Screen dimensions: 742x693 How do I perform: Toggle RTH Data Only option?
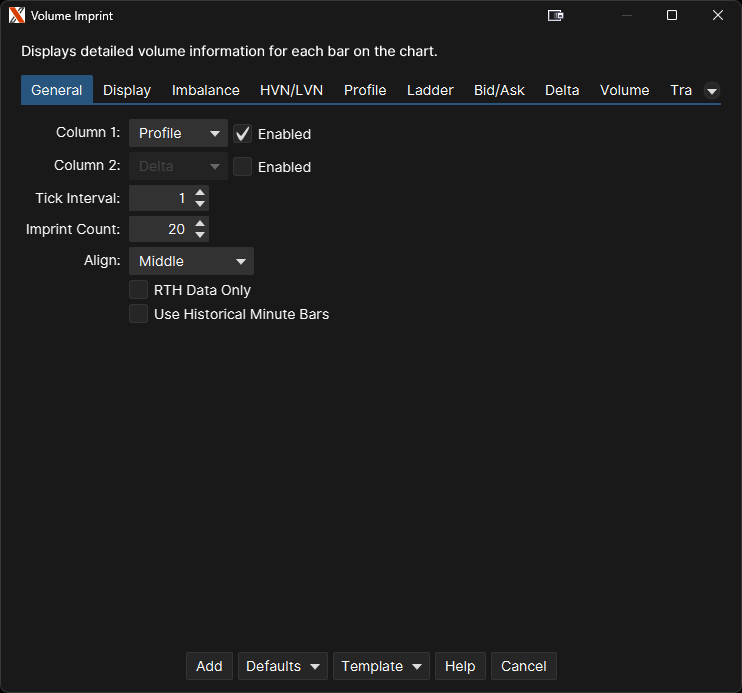[x=139, y=290]
